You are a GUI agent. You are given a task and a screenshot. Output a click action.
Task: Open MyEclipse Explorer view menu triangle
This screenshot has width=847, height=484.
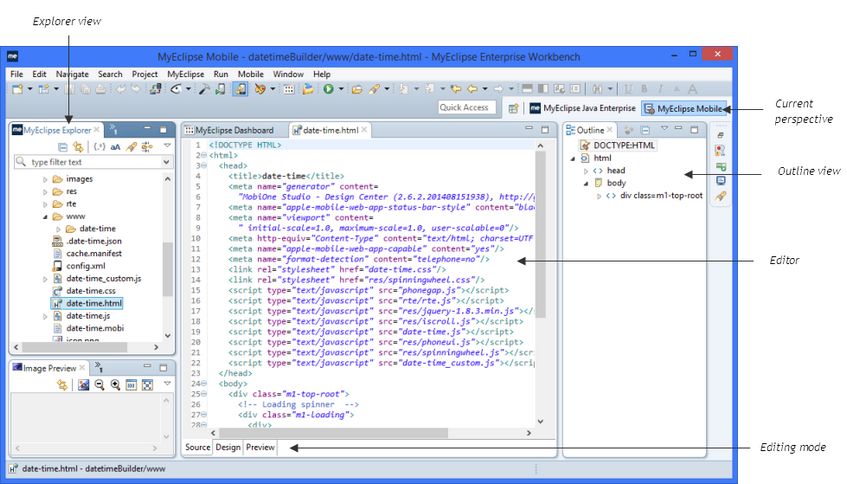[167, 146]
